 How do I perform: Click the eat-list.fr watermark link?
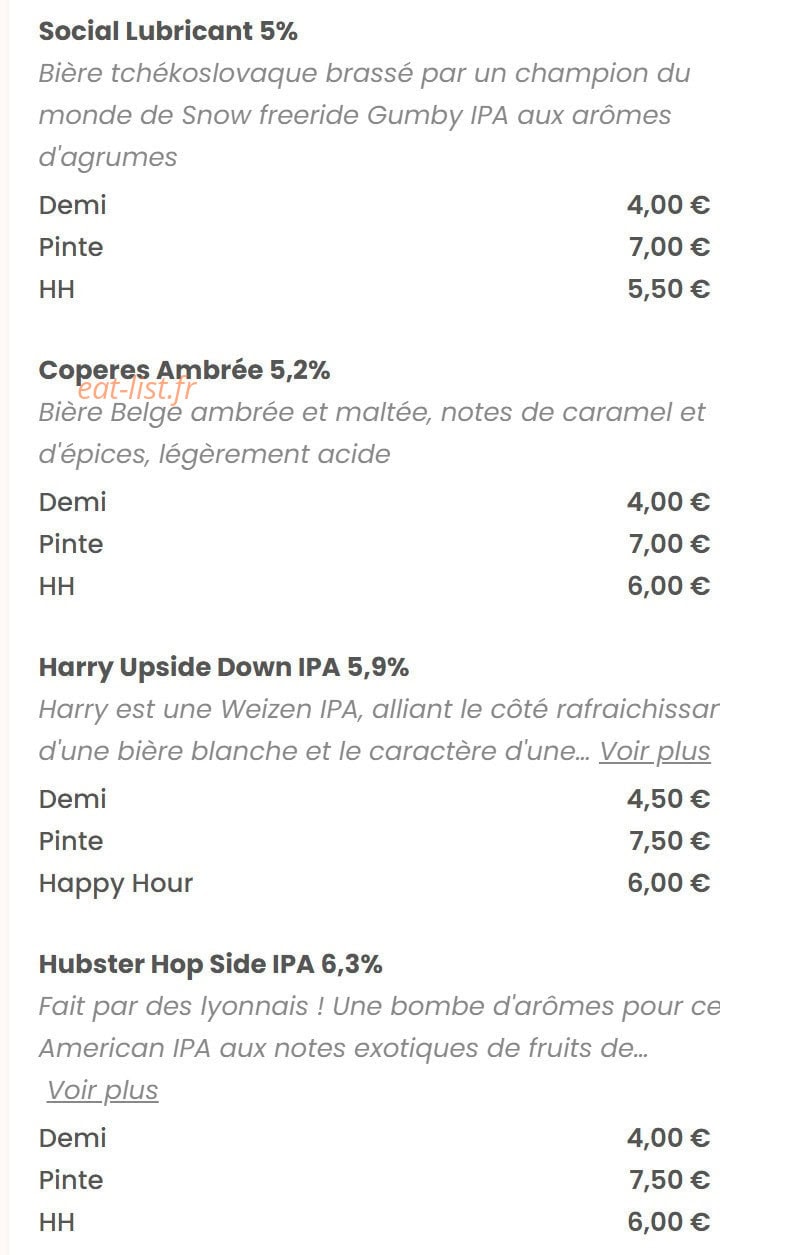(x=137, y=390)
